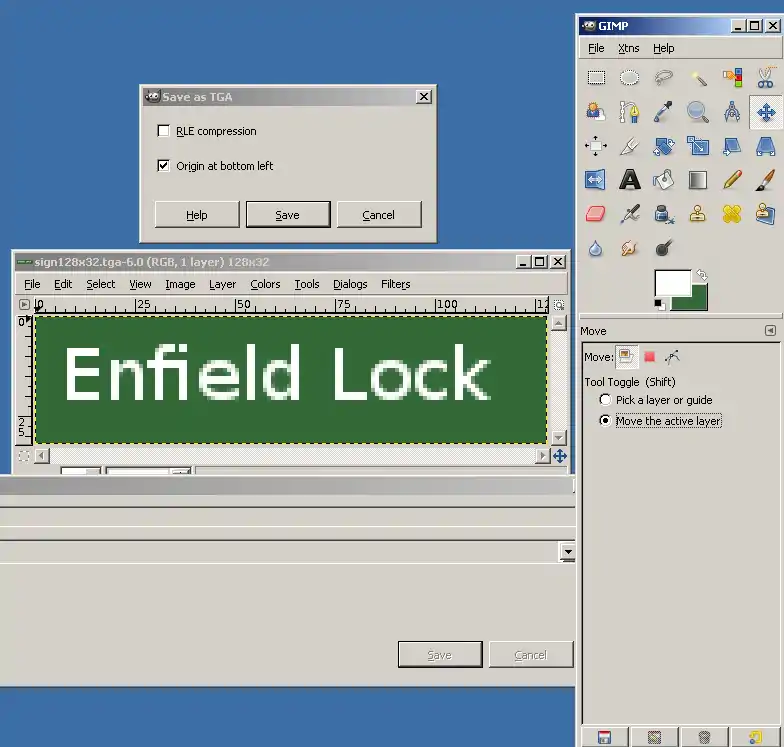The width and height of the screenshot is (784, 747).
Task: Activate the Zoom magnifier tool
Action: (x=697, y=112)
